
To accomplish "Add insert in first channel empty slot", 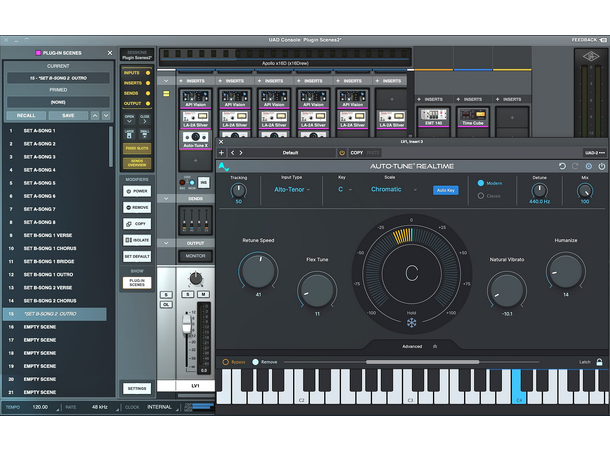I will coord(195,160).
